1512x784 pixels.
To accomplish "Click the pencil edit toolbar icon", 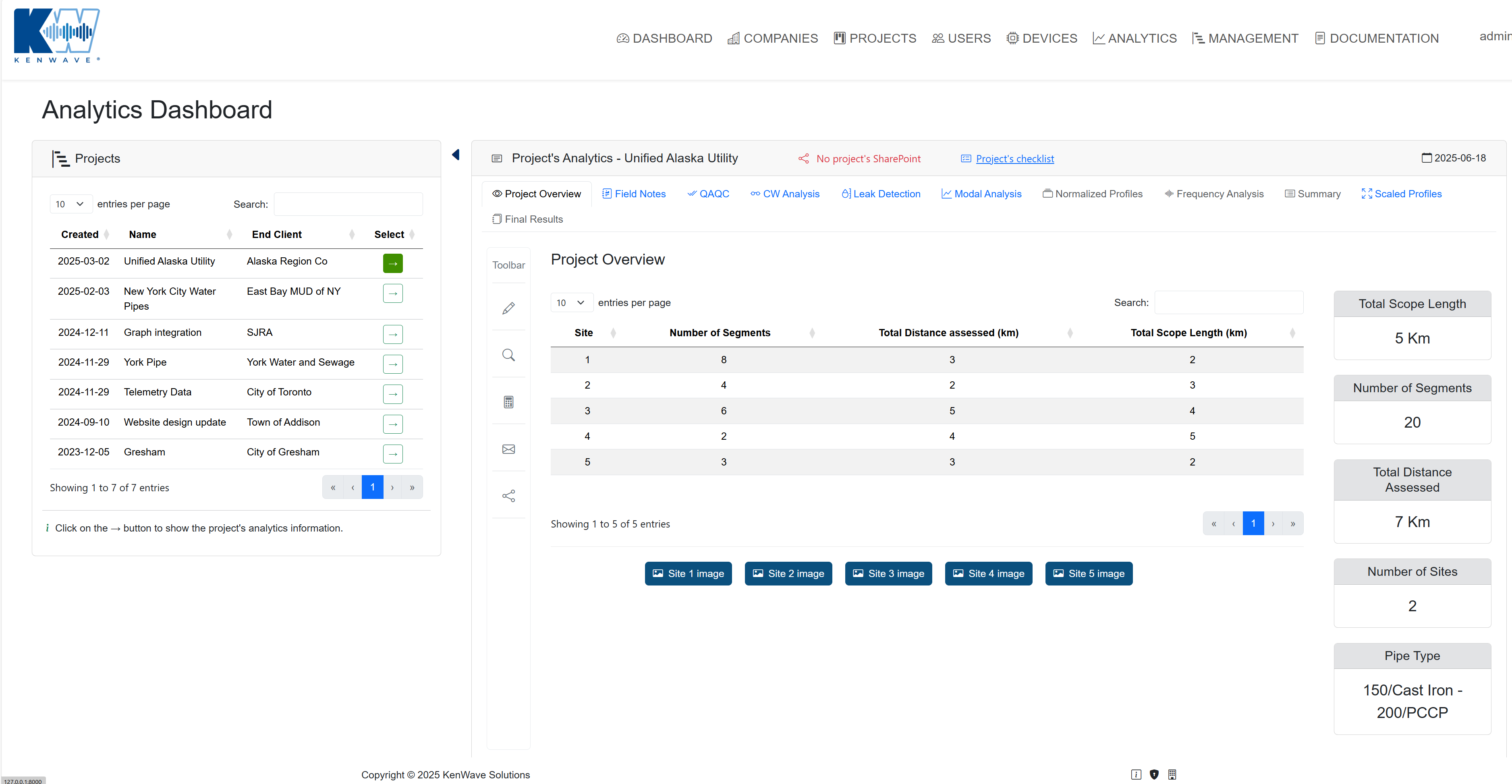I will [x=508, y=308].
